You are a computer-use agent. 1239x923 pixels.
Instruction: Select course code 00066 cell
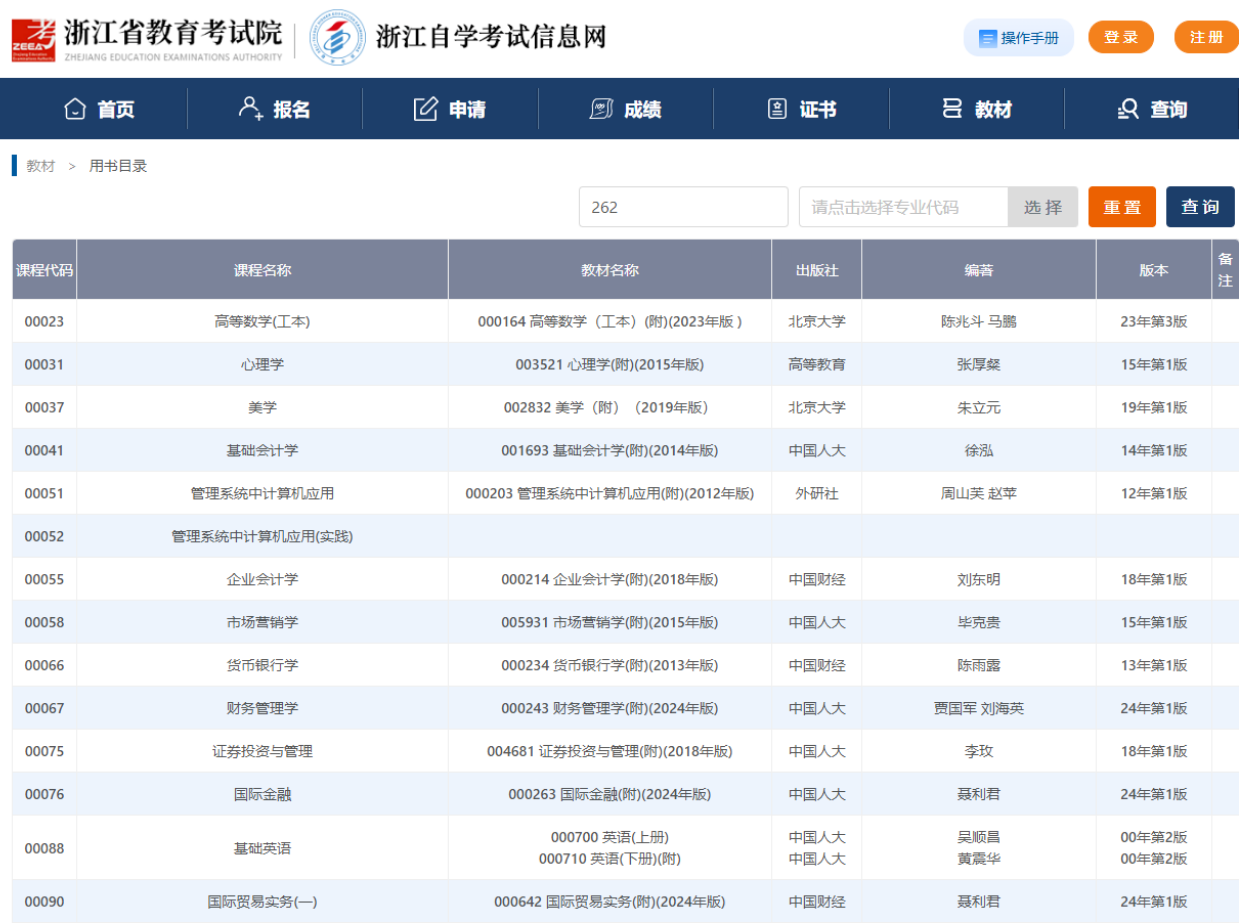44,665
